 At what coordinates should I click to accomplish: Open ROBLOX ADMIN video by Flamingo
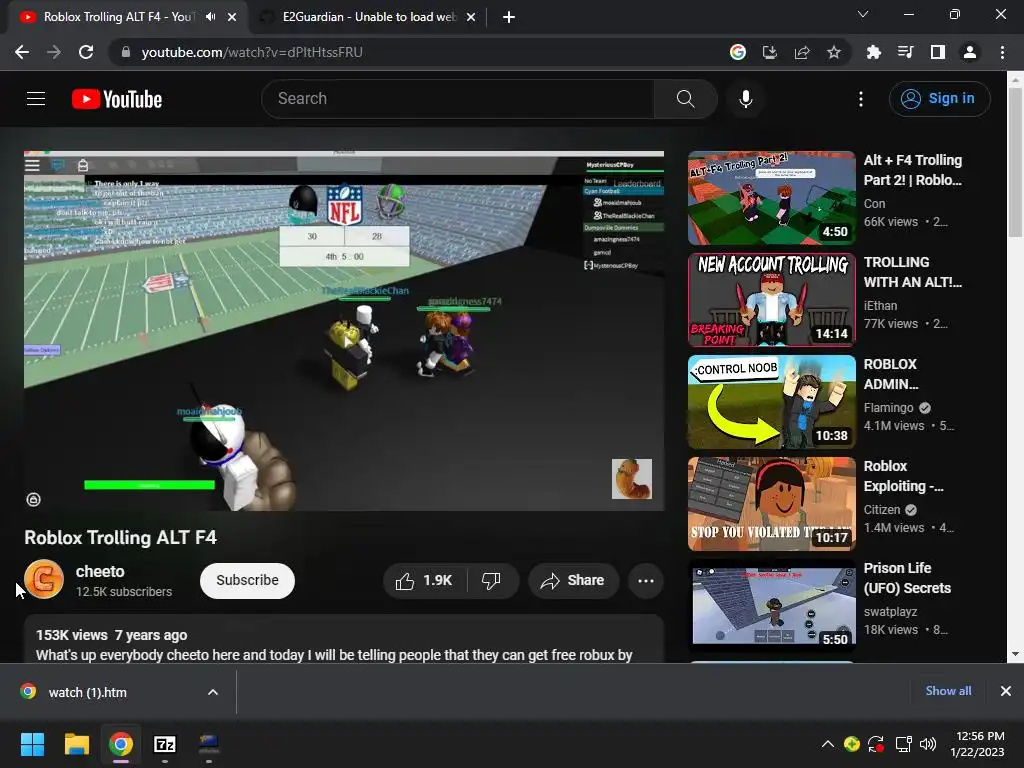coord(891,374)
